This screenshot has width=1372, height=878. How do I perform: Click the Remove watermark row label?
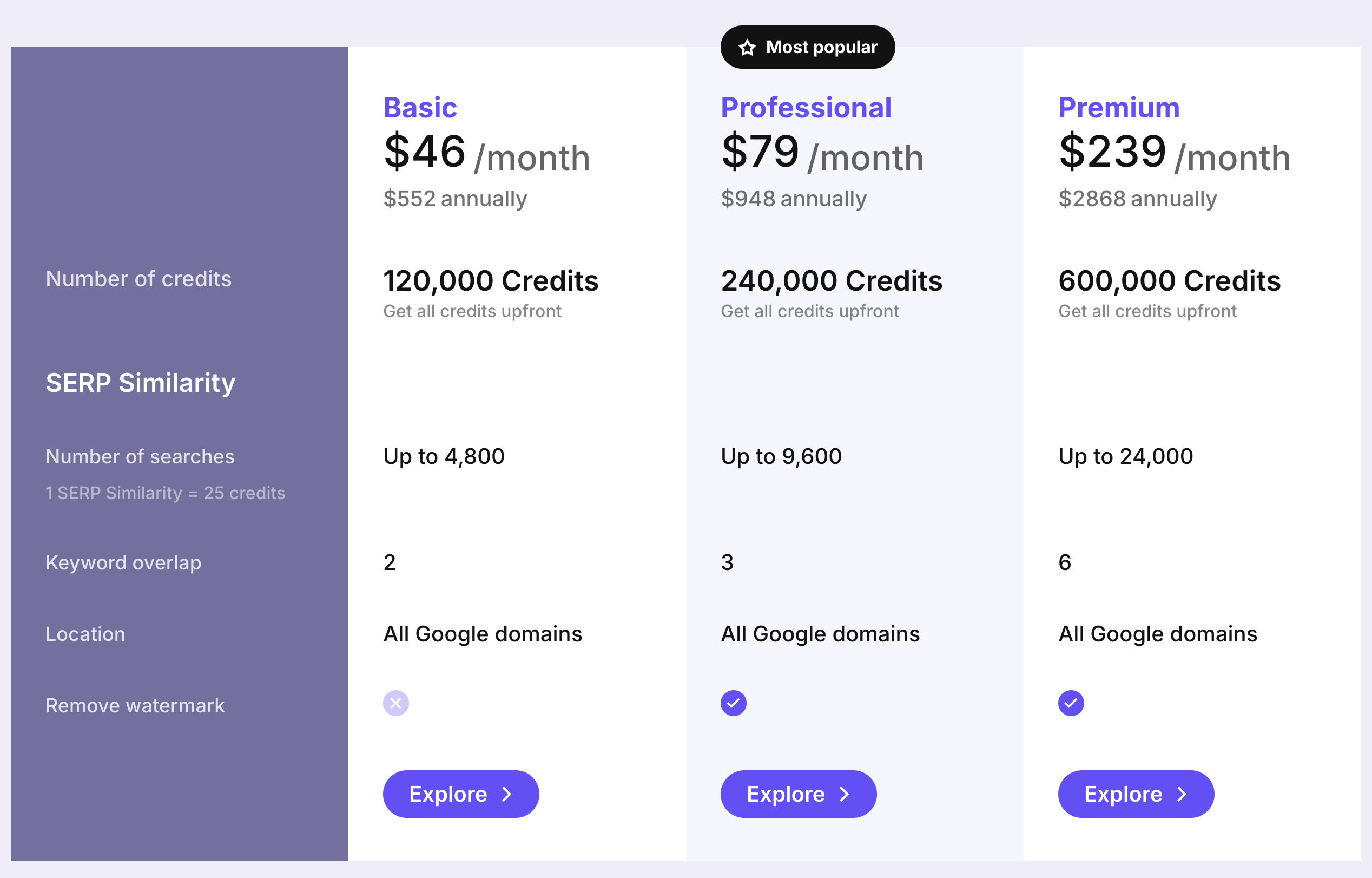tap(135, 705)
